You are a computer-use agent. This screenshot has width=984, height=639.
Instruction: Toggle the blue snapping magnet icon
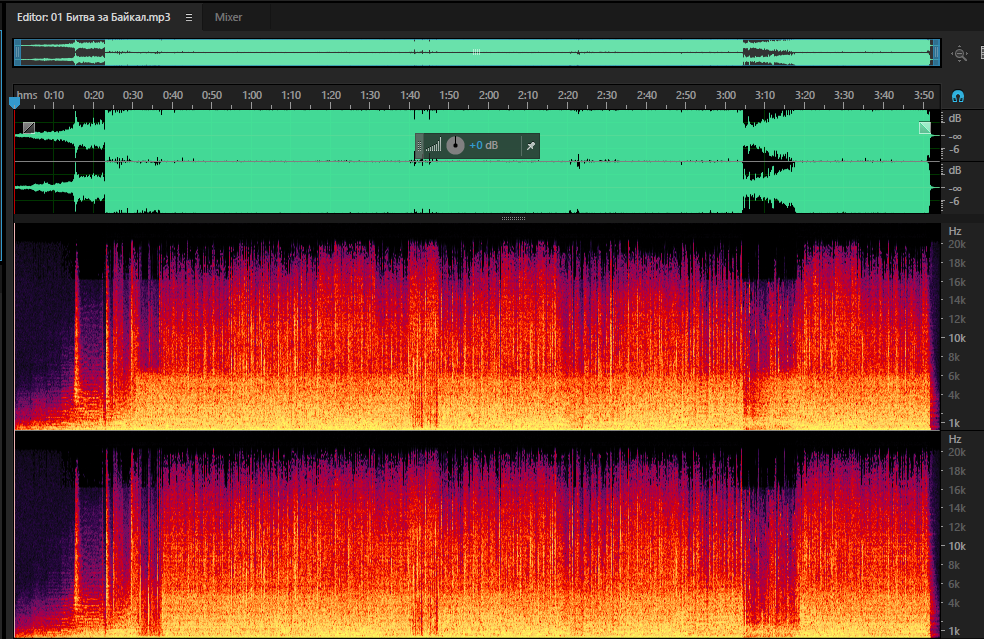[958, 96]
